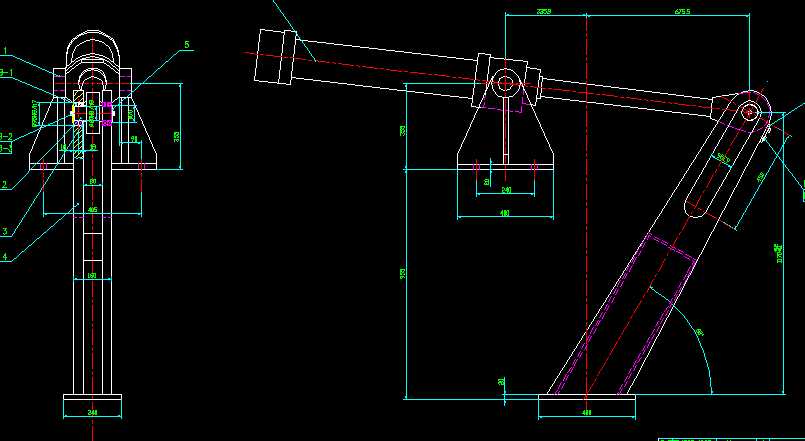Pick the part callout number 3

coord(5,232)
